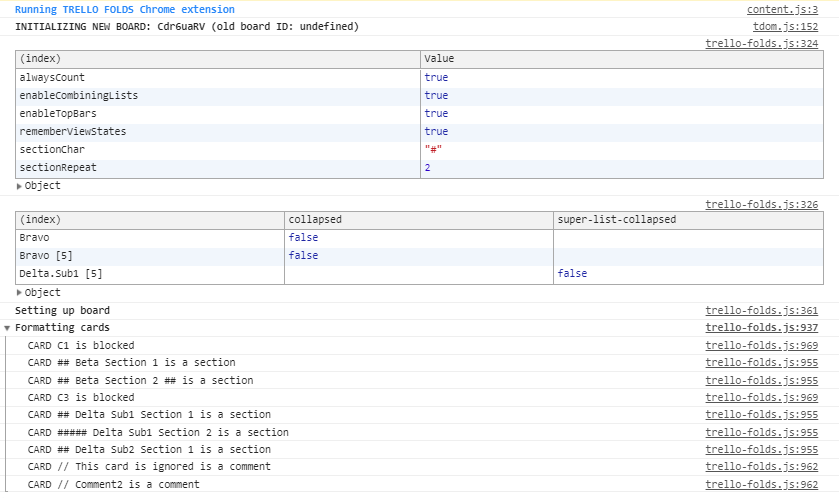Select 'CARD ## Delta Sub2 Section 1' log line
Viewport: 839px width, 498px height.
click(149, 449)
